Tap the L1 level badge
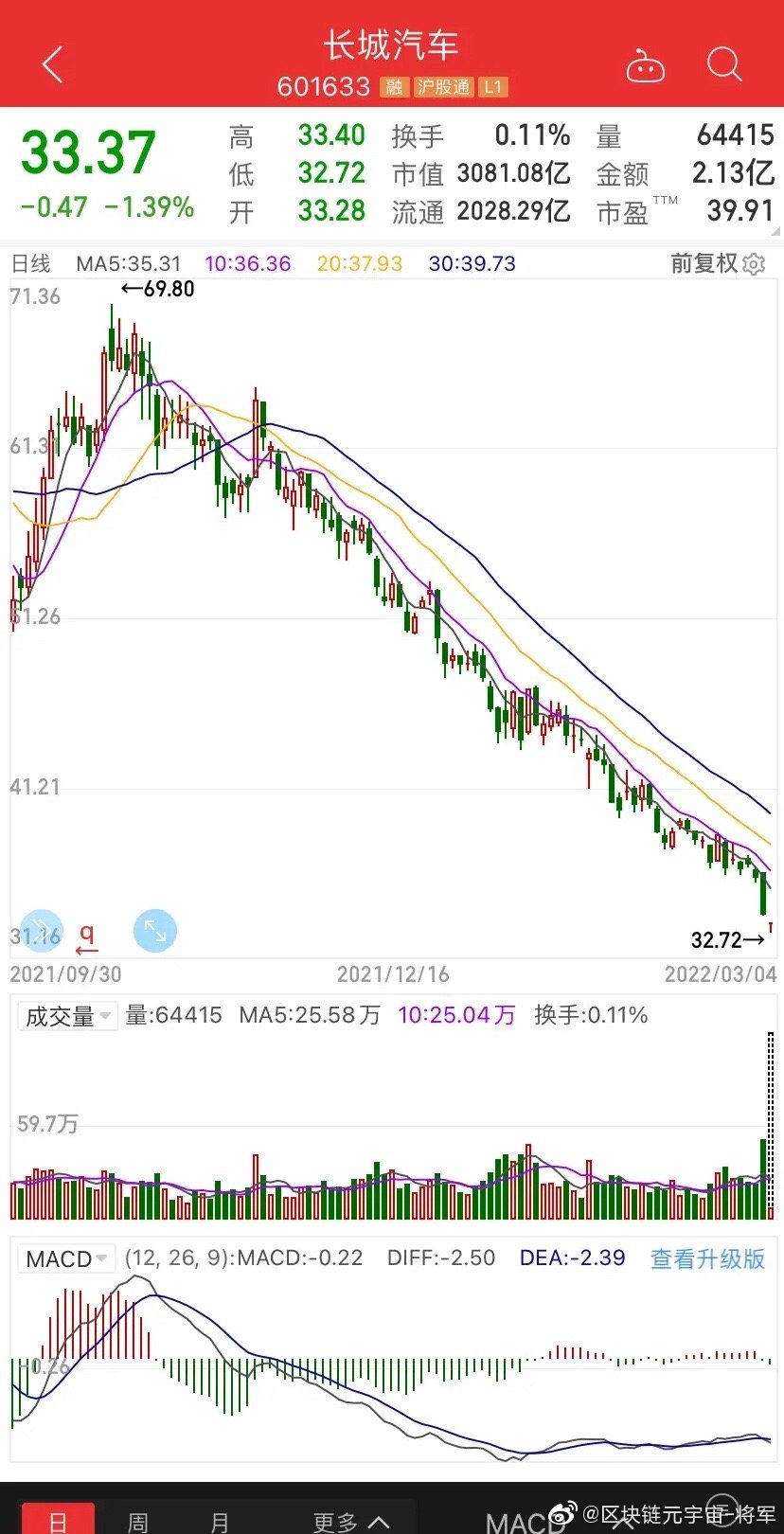Screen dimensions: 784x1534 (x=492, y=87)
